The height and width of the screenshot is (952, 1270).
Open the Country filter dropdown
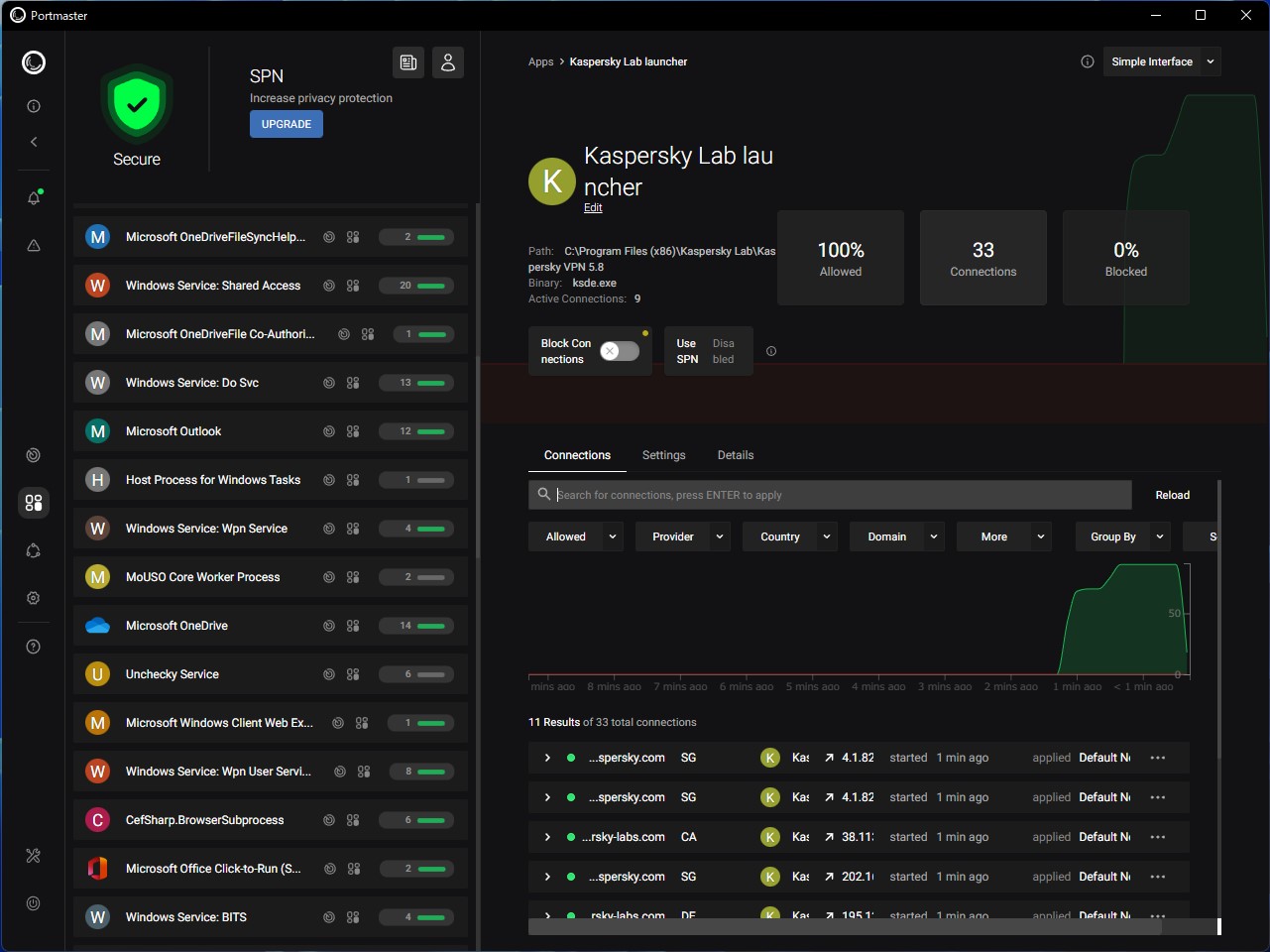pos(790,536)
